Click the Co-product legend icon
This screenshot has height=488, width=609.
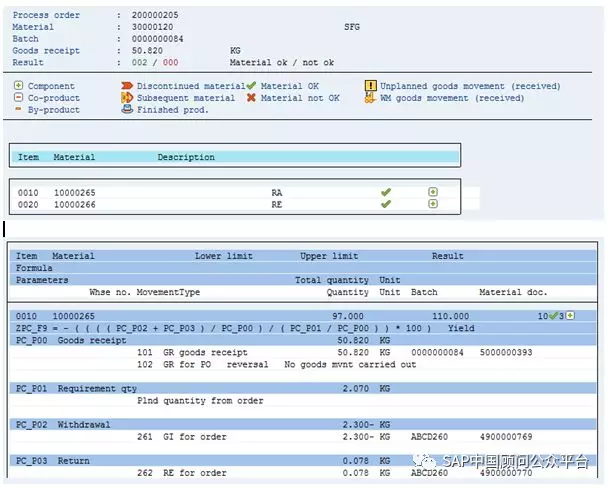tap(19, 98)
